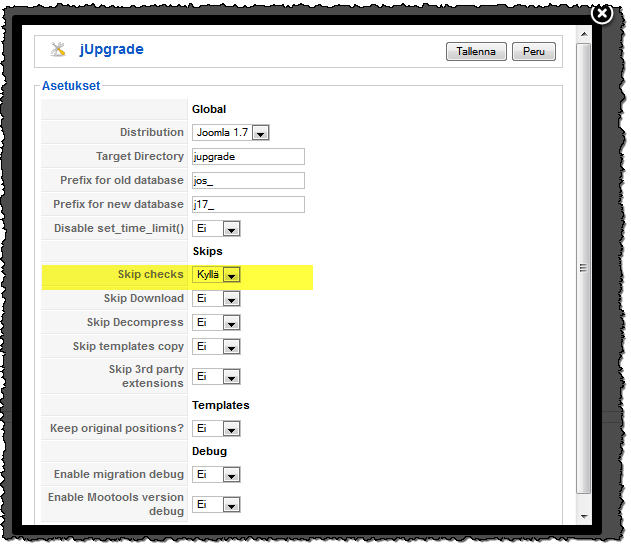Click the Peru cancel button
This screenshot has height=550, width=631.
pyautogui.click(x=533, y=51)
